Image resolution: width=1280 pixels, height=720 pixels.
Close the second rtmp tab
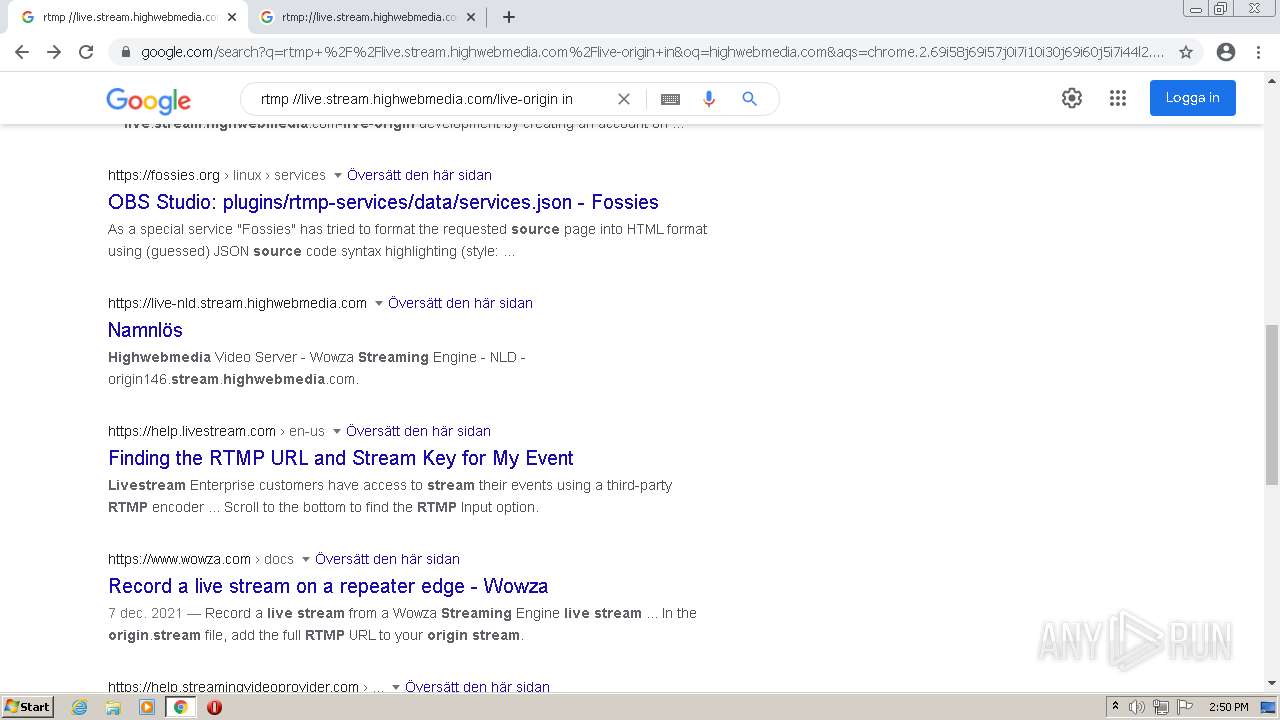(x=470, y=17)
